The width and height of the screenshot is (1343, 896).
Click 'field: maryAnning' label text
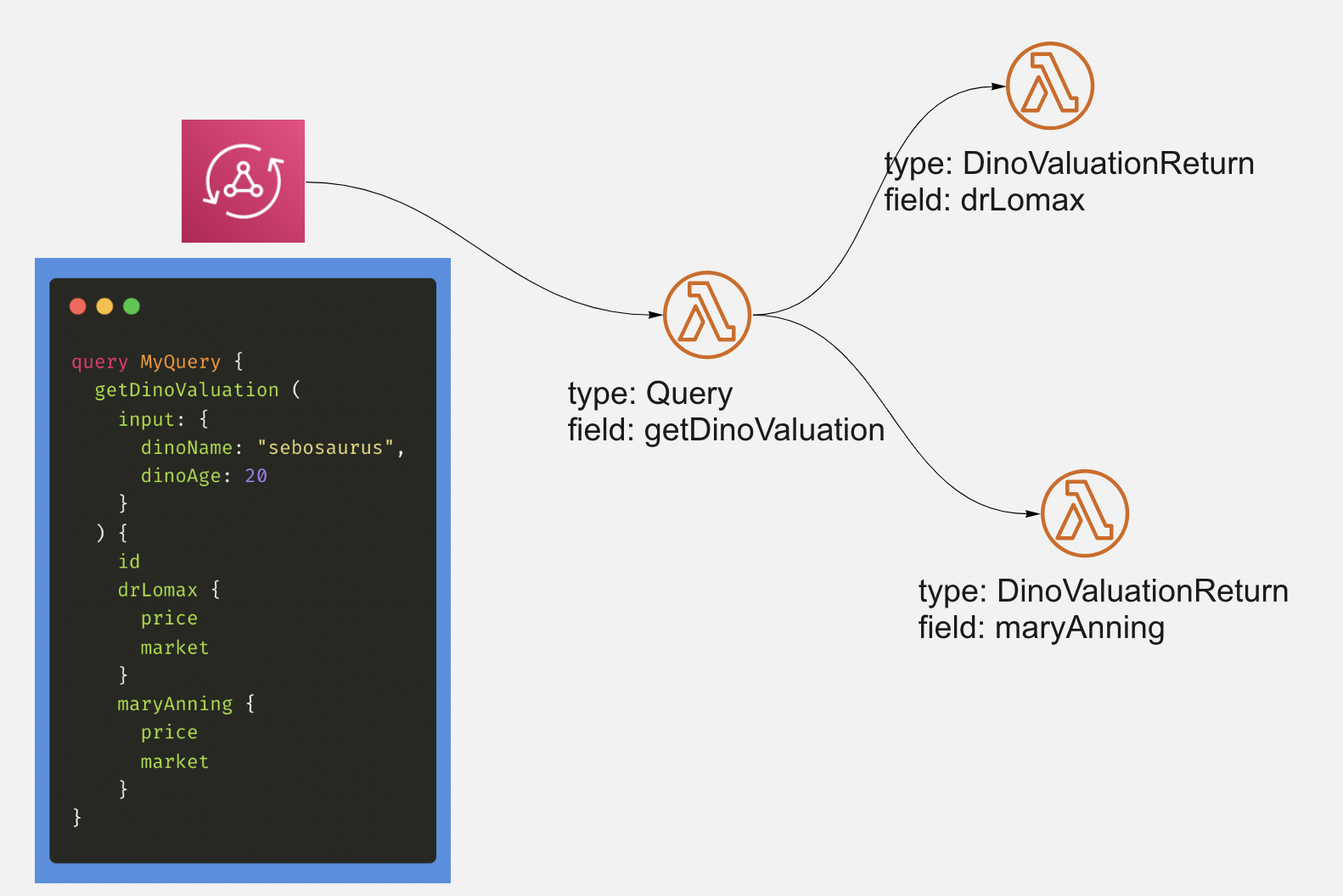(1042, 628)
